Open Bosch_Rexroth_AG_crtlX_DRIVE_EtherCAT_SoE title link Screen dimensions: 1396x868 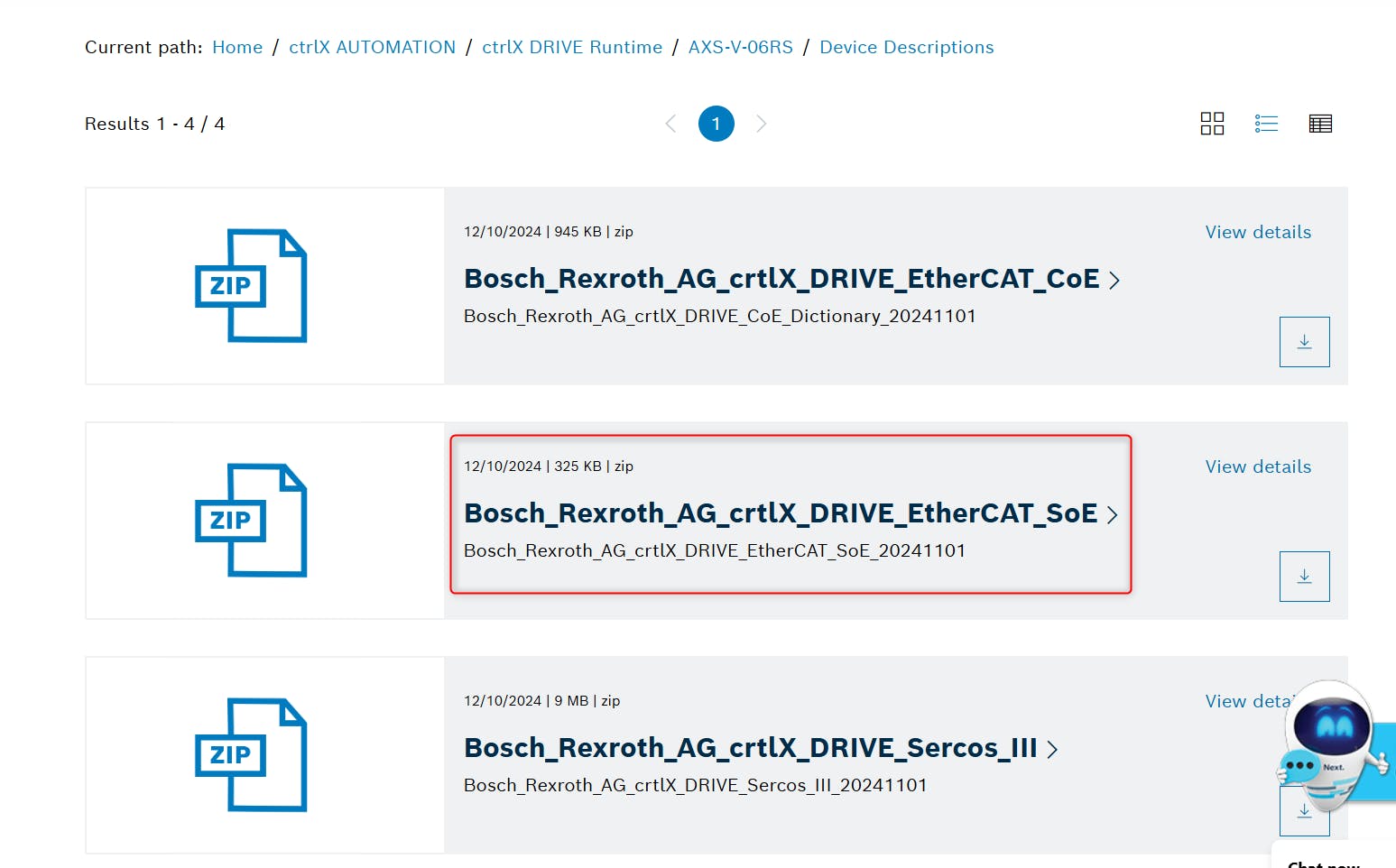tap(781, 513)
